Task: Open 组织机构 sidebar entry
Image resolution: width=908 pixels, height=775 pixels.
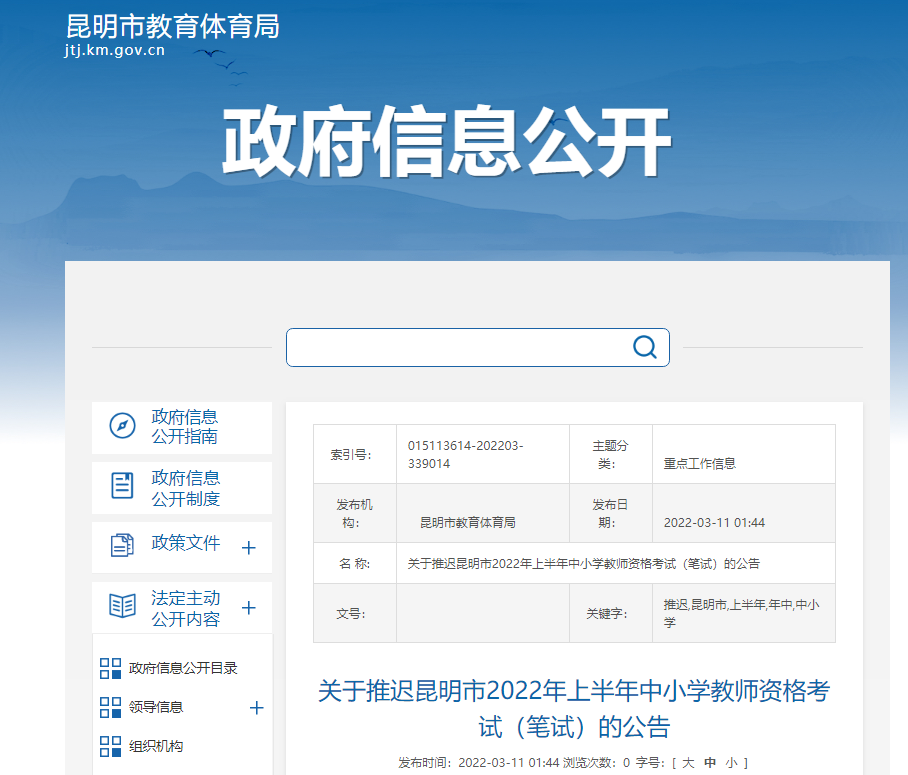Action: click(x=156, y=746)
